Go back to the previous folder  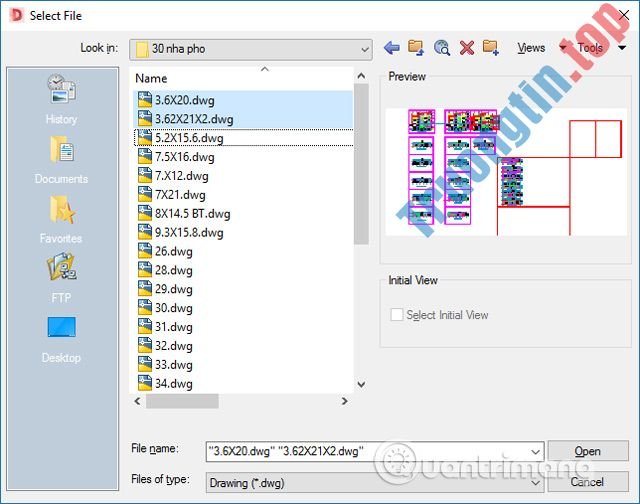pyautogui.click(x=392, y=48)
